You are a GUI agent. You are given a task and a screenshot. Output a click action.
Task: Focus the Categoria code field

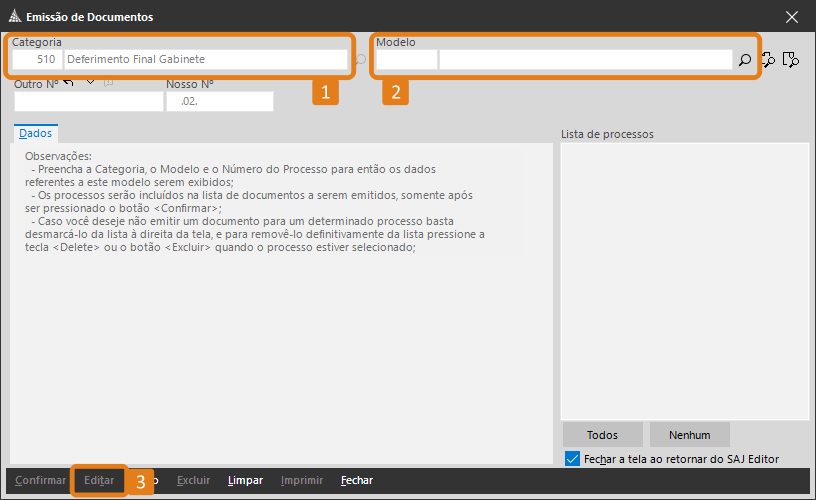click(37, 60)
